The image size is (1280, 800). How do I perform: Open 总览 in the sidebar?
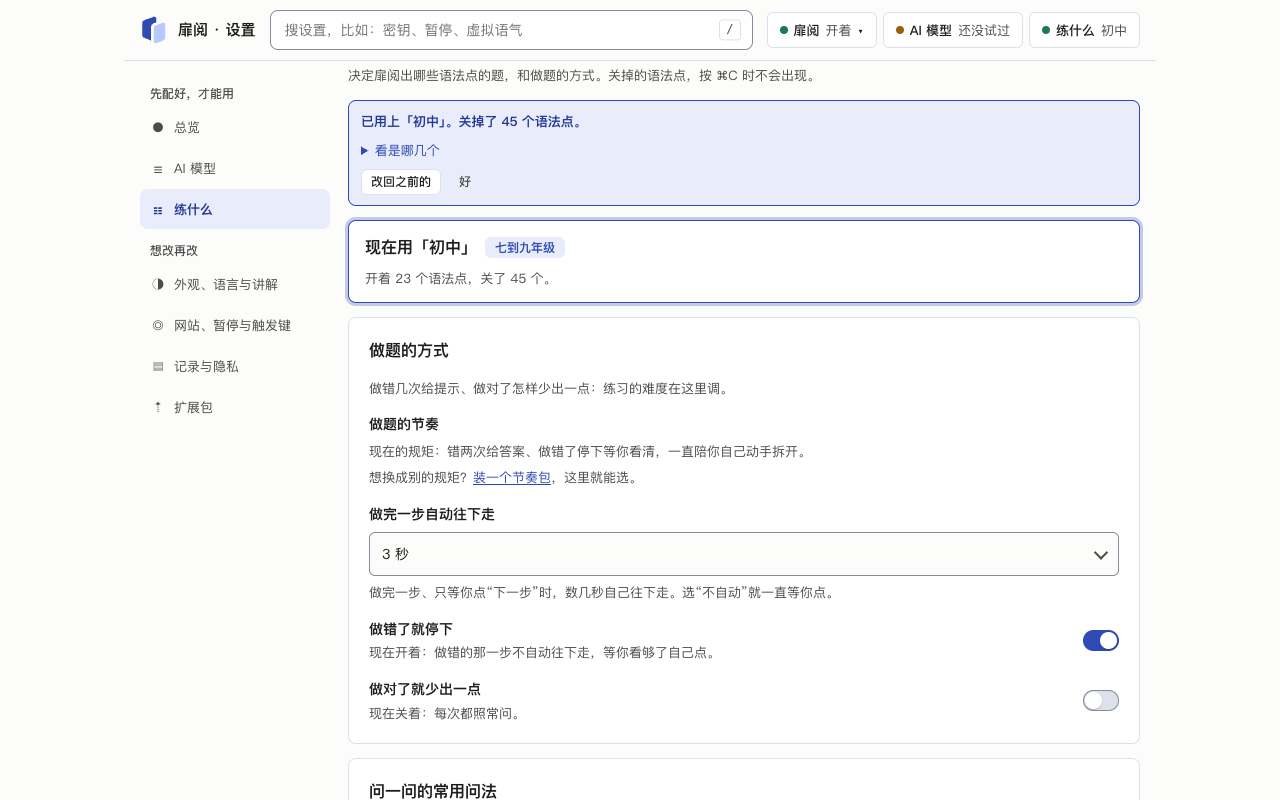[x=235, y=127]
